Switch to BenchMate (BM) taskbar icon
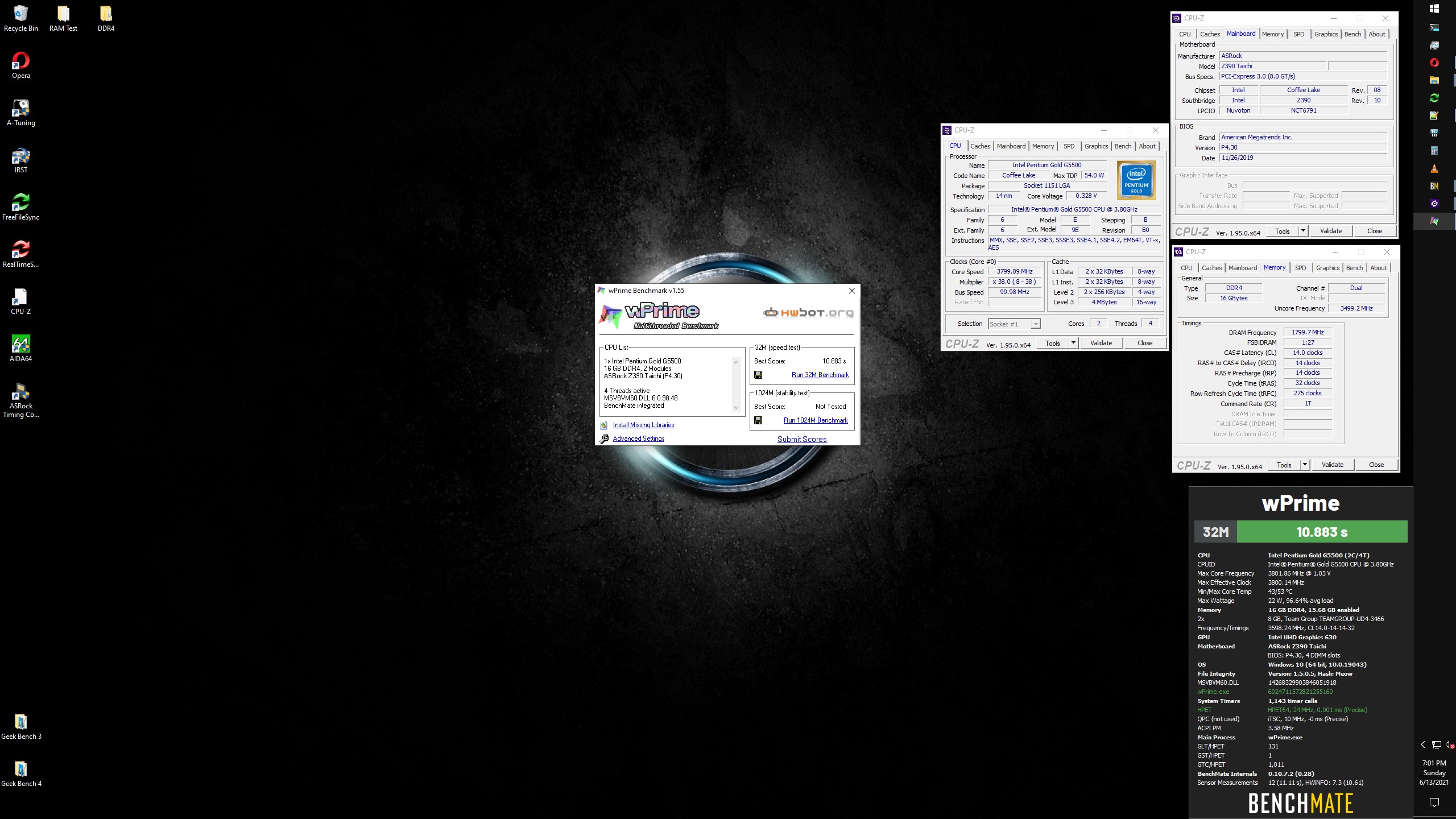Screen dimensions: 1456x819 [1434, 186]
